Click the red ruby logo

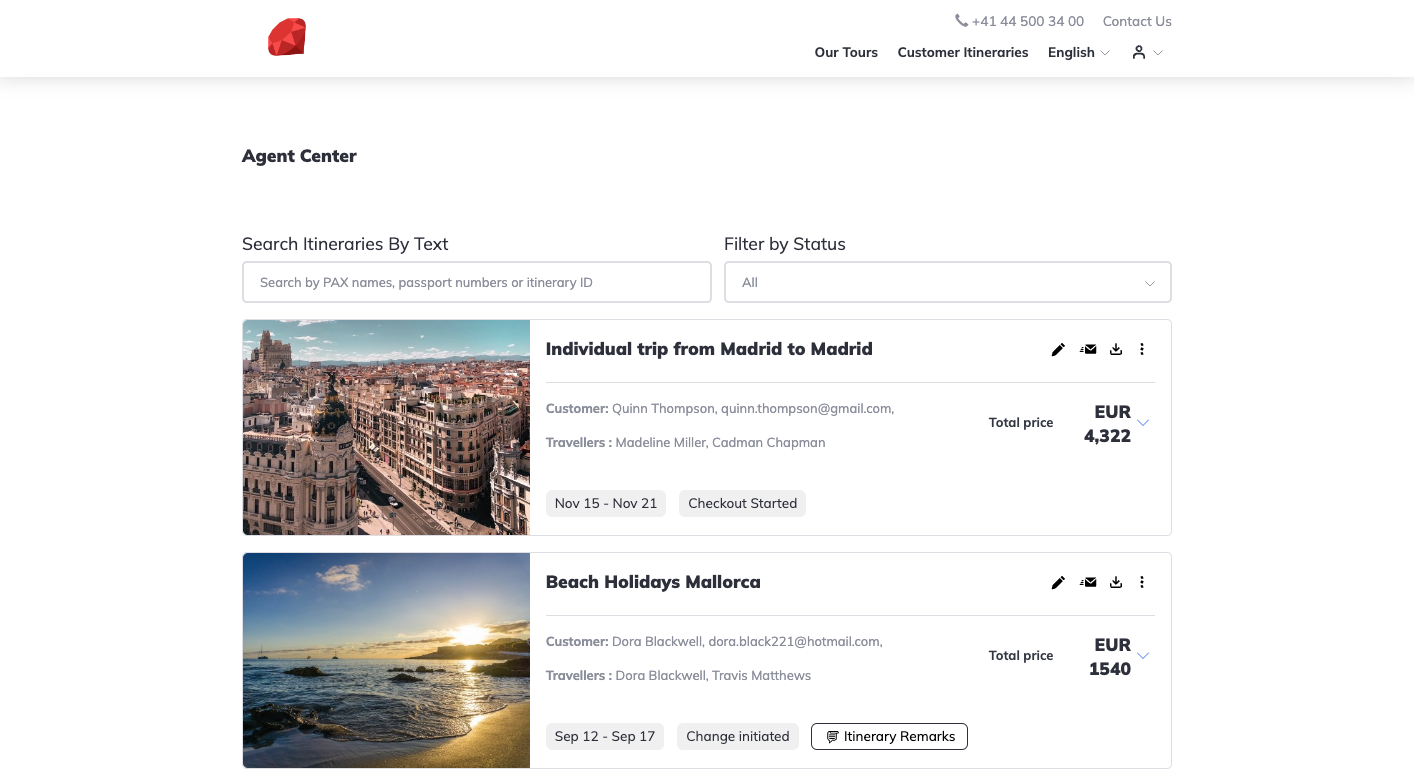click(x=287, y=38)
